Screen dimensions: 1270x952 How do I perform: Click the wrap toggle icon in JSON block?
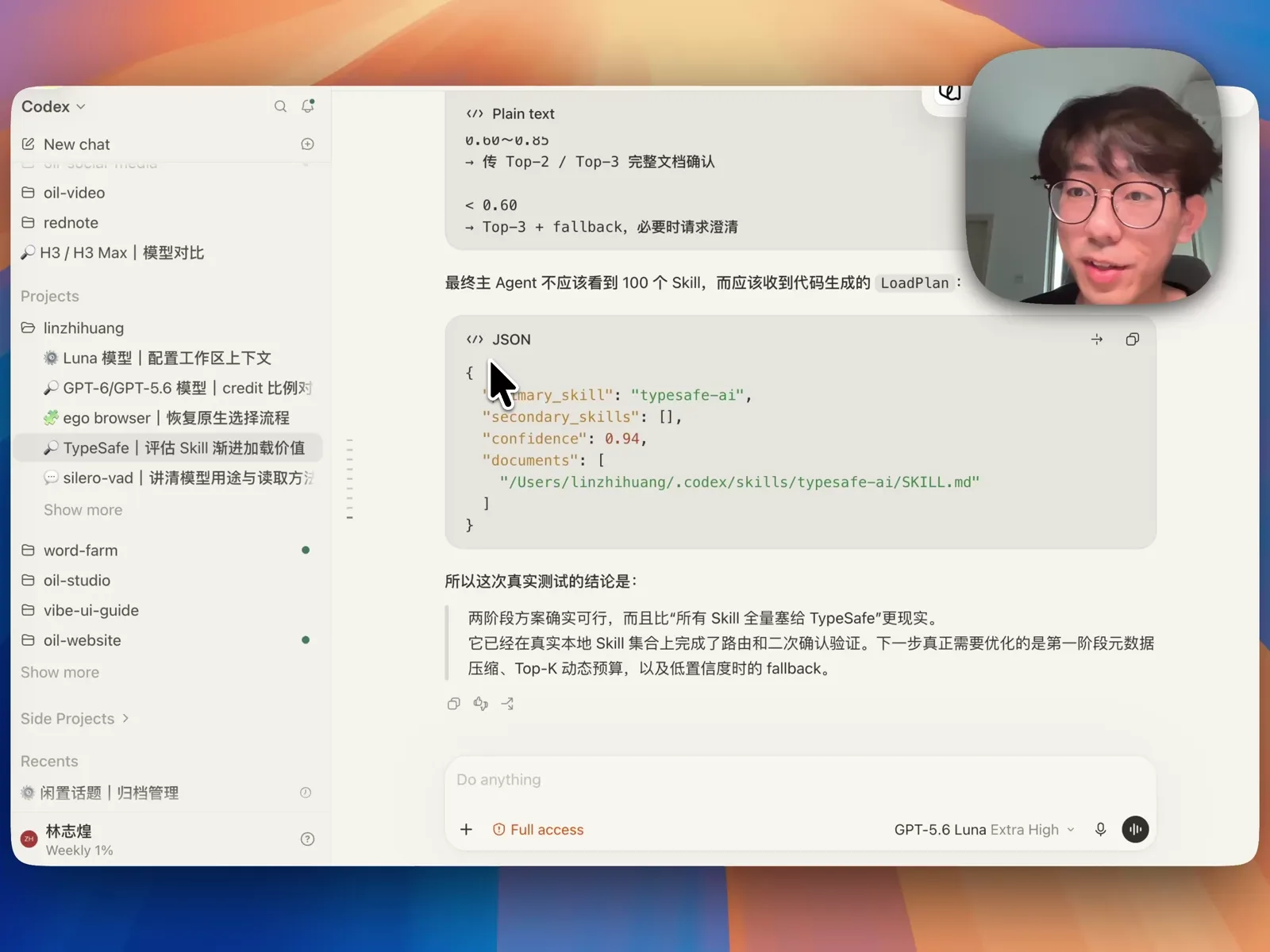[x=1097, y=340]
